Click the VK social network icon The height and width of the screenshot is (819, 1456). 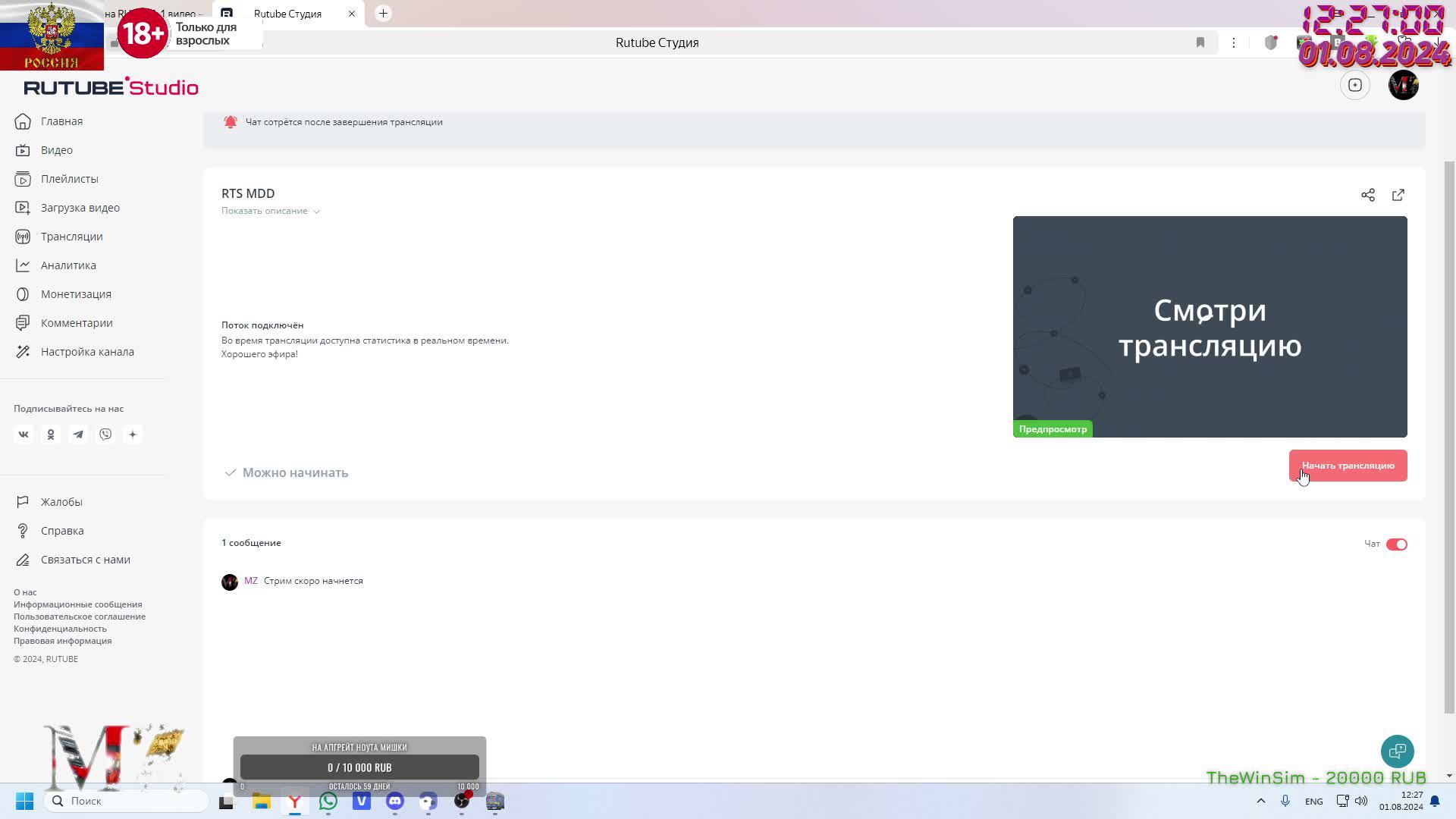(x=24, y=435)
